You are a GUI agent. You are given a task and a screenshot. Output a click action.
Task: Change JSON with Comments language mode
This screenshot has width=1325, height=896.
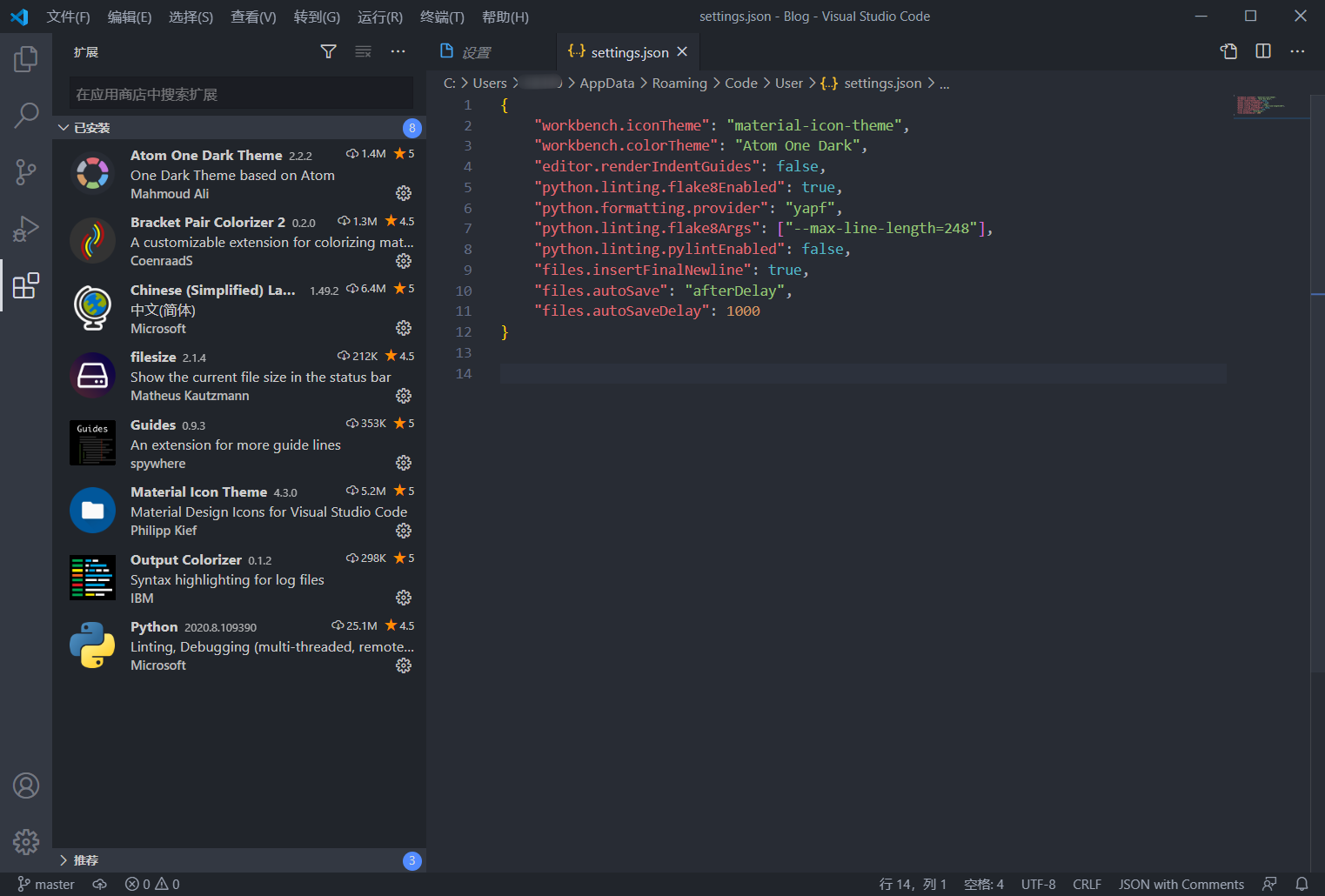click(x=1181, y=884)
